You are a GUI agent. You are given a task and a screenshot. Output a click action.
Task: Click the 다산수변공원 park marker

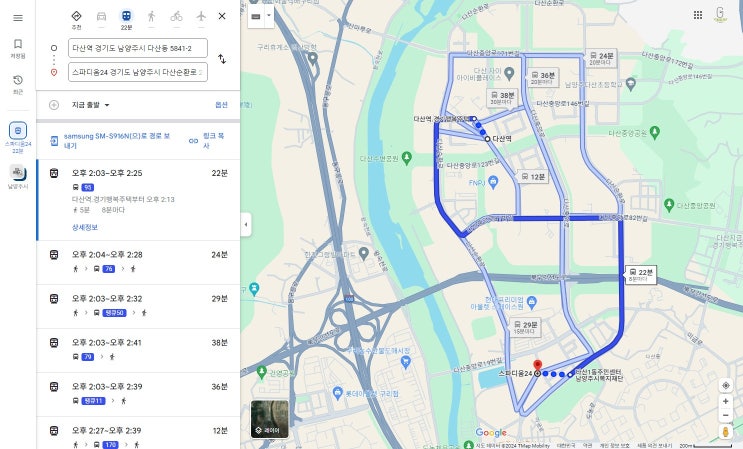pos(406,158)
